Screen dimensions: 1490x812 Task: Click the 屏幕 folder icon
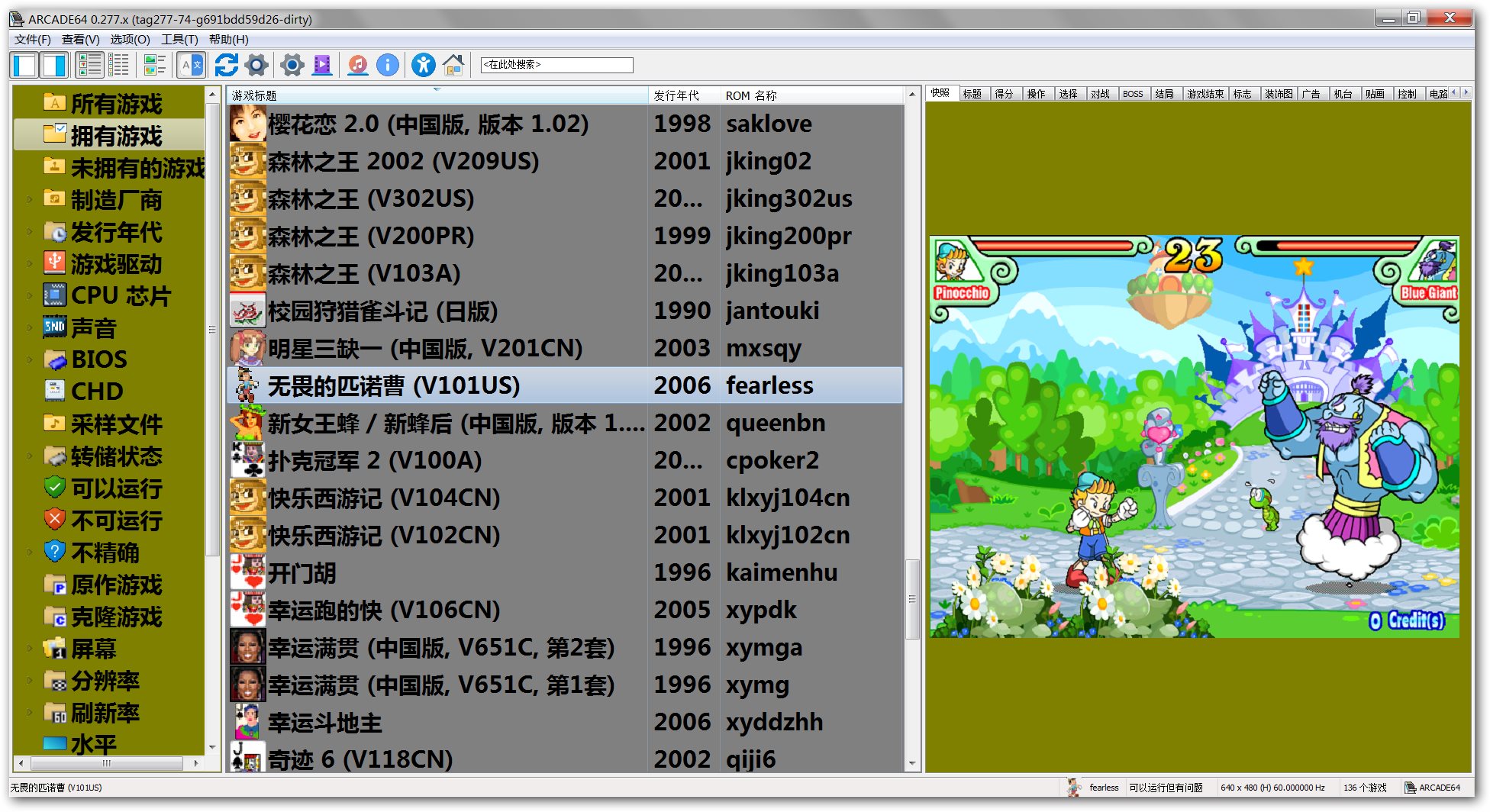tap(54, 649)
